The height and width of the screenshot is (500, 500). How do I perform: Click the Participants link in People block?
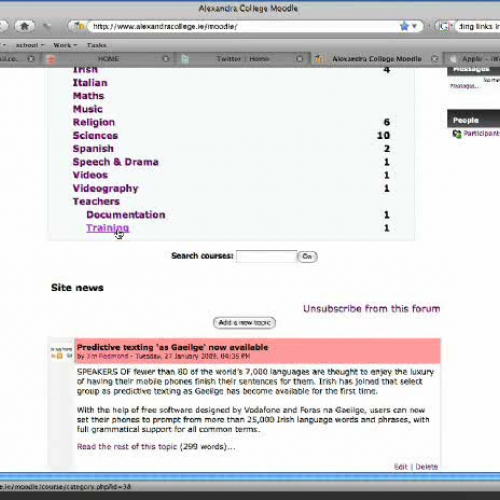(x=482, y=133)
